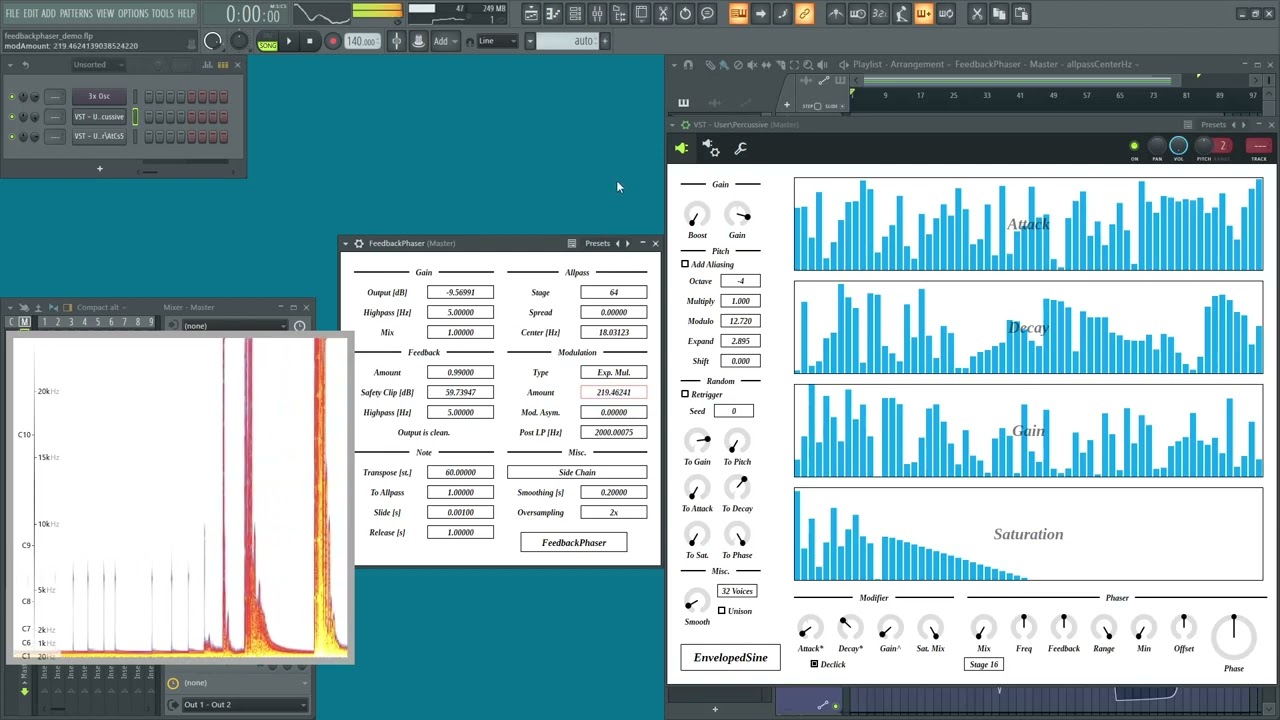Viewport: 1280px width, 720px height.
Task: Click the scissors cut icon in toolbar
Action: 977,14
